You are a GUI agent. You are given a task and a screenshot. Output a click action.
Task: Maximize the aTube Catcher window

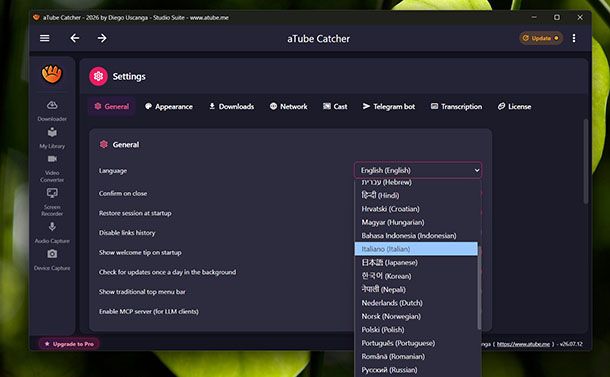pos(557,18)
